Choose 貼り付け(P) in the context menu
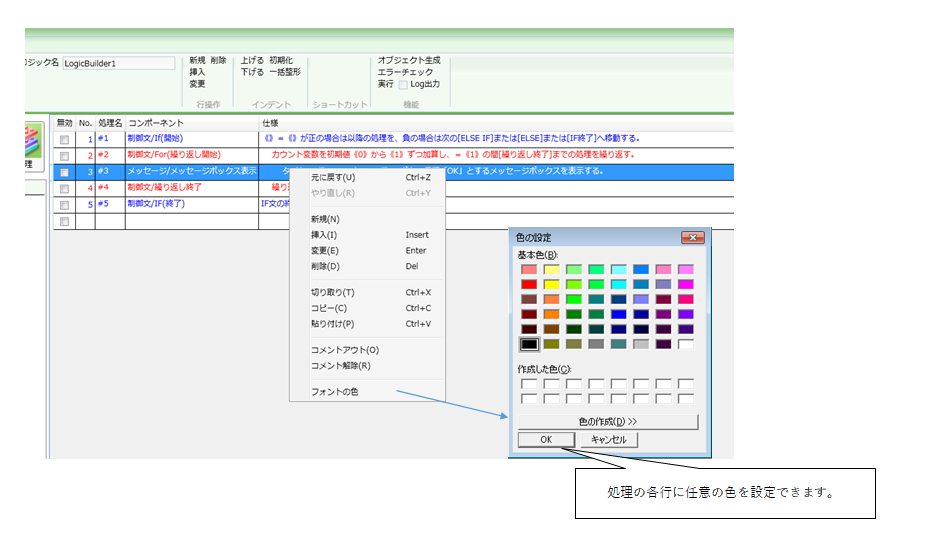Image resolution: width=934 pixels, height=559 pixels. click(x=368, y=324)
